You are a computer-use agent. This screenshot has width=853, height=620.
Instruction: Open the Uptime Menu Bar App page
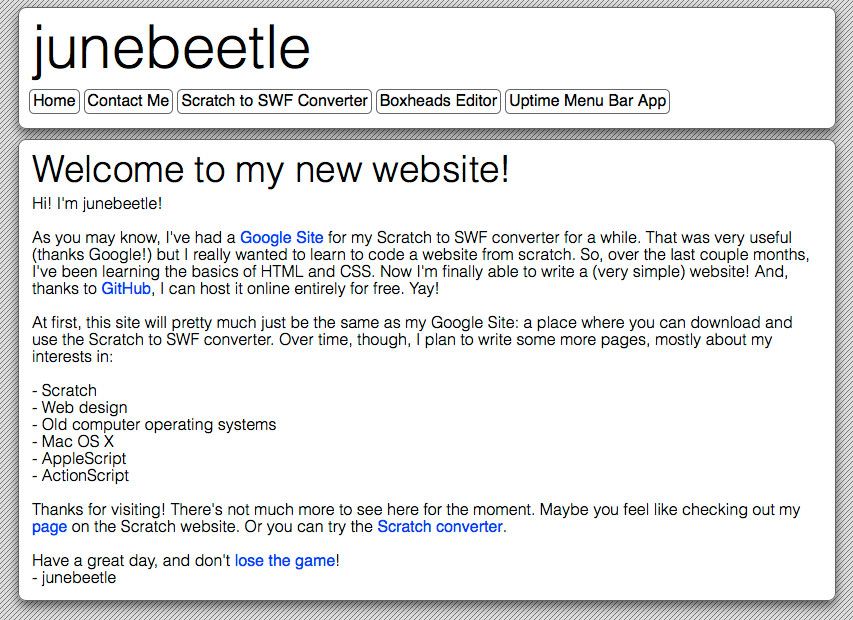click(x=588, y=101)
